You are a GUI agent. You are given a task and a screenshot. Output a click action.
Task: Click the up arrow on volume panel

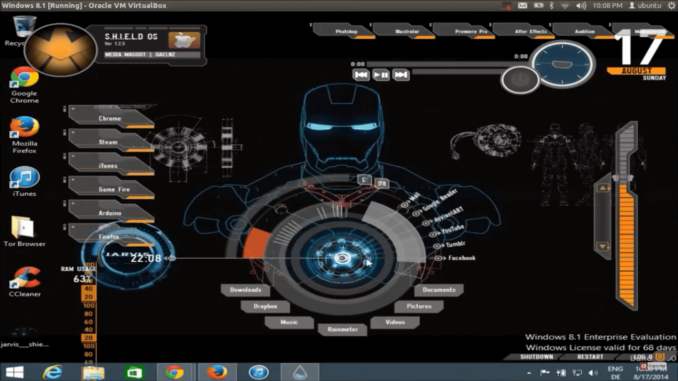[x=603, y=188]
